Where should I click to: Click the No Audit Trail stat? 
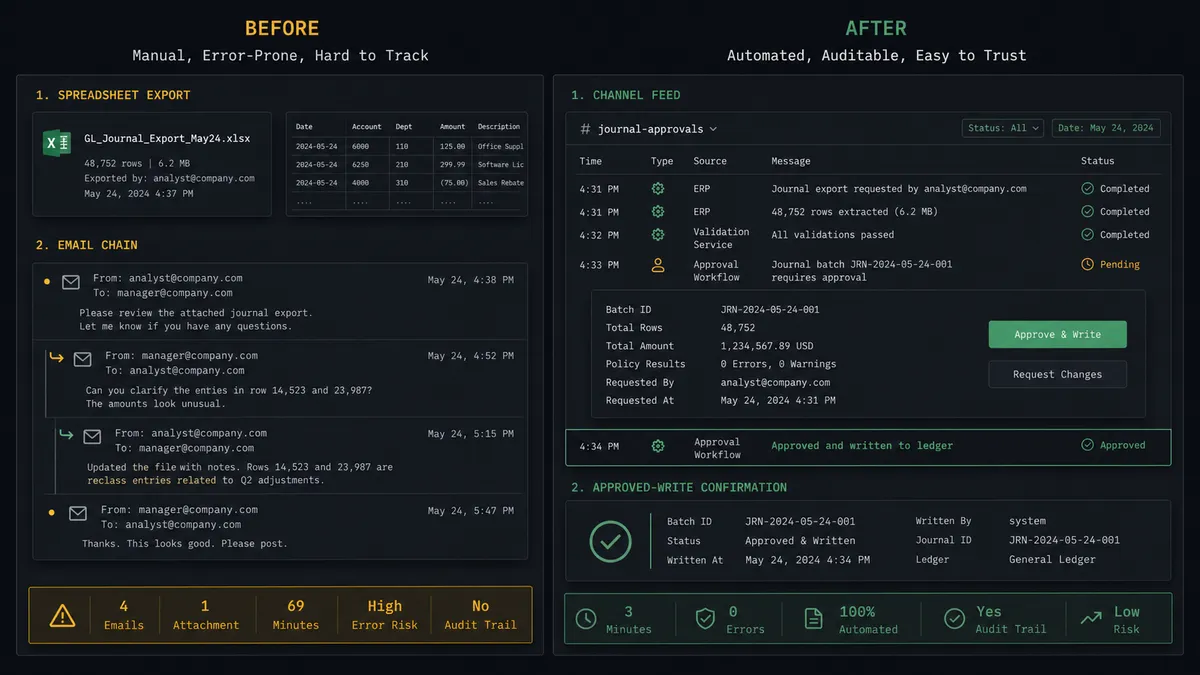click(x=480, y=615)
